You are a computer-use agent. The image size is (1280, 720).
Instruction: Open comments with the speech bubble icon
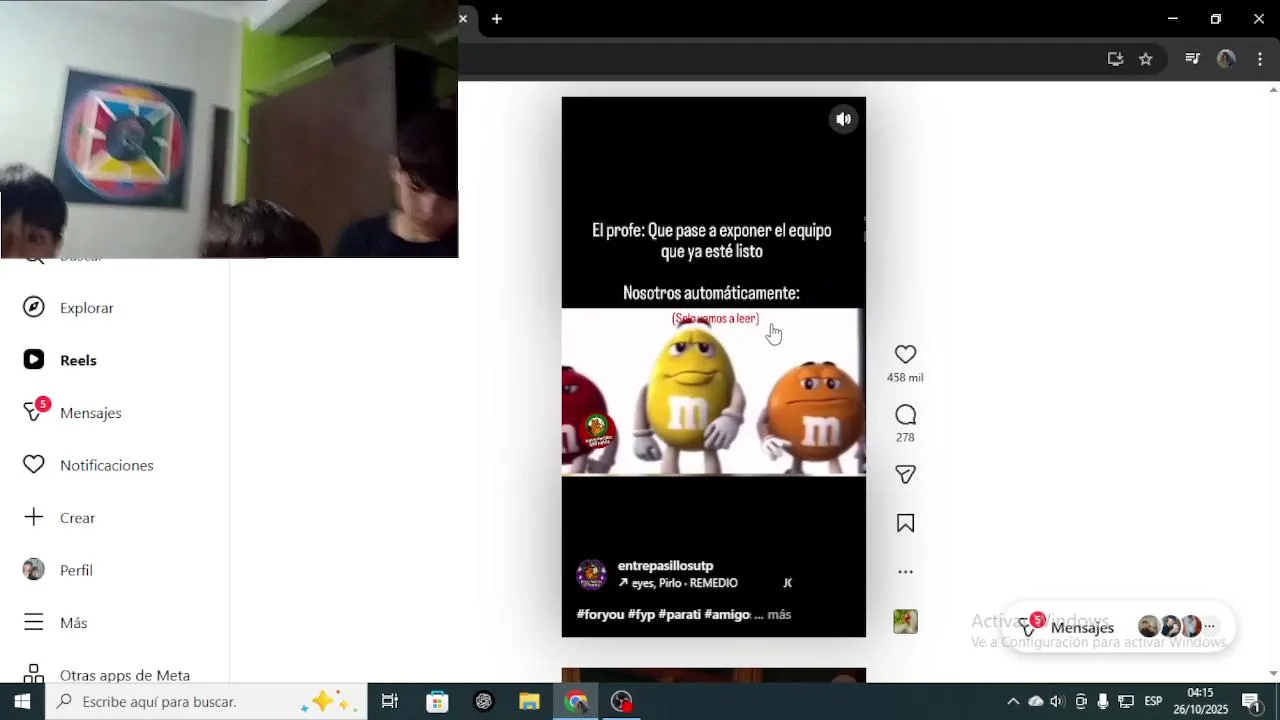[905, 414]
